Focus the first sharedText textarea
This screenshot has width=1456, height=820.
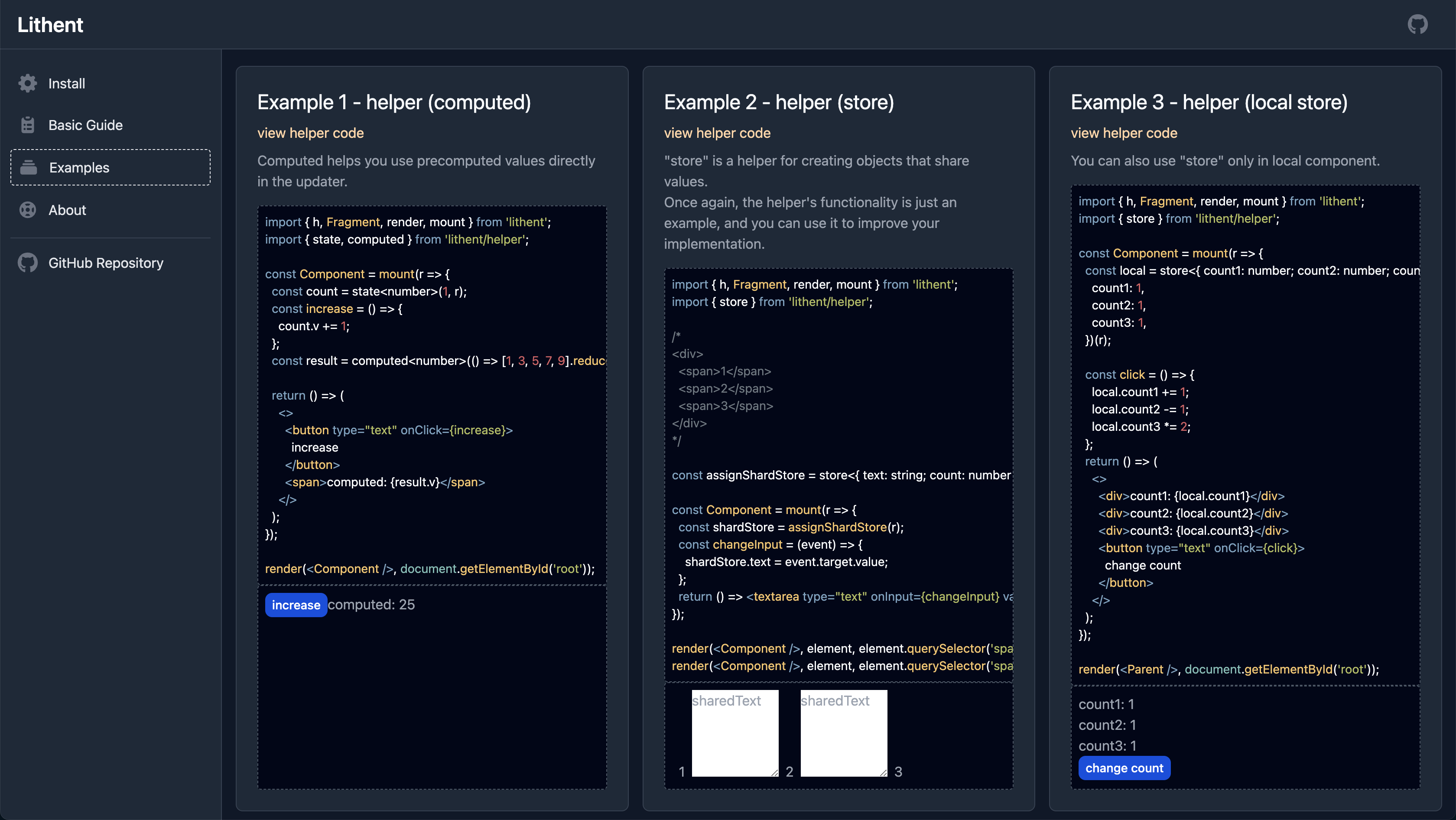735,733
